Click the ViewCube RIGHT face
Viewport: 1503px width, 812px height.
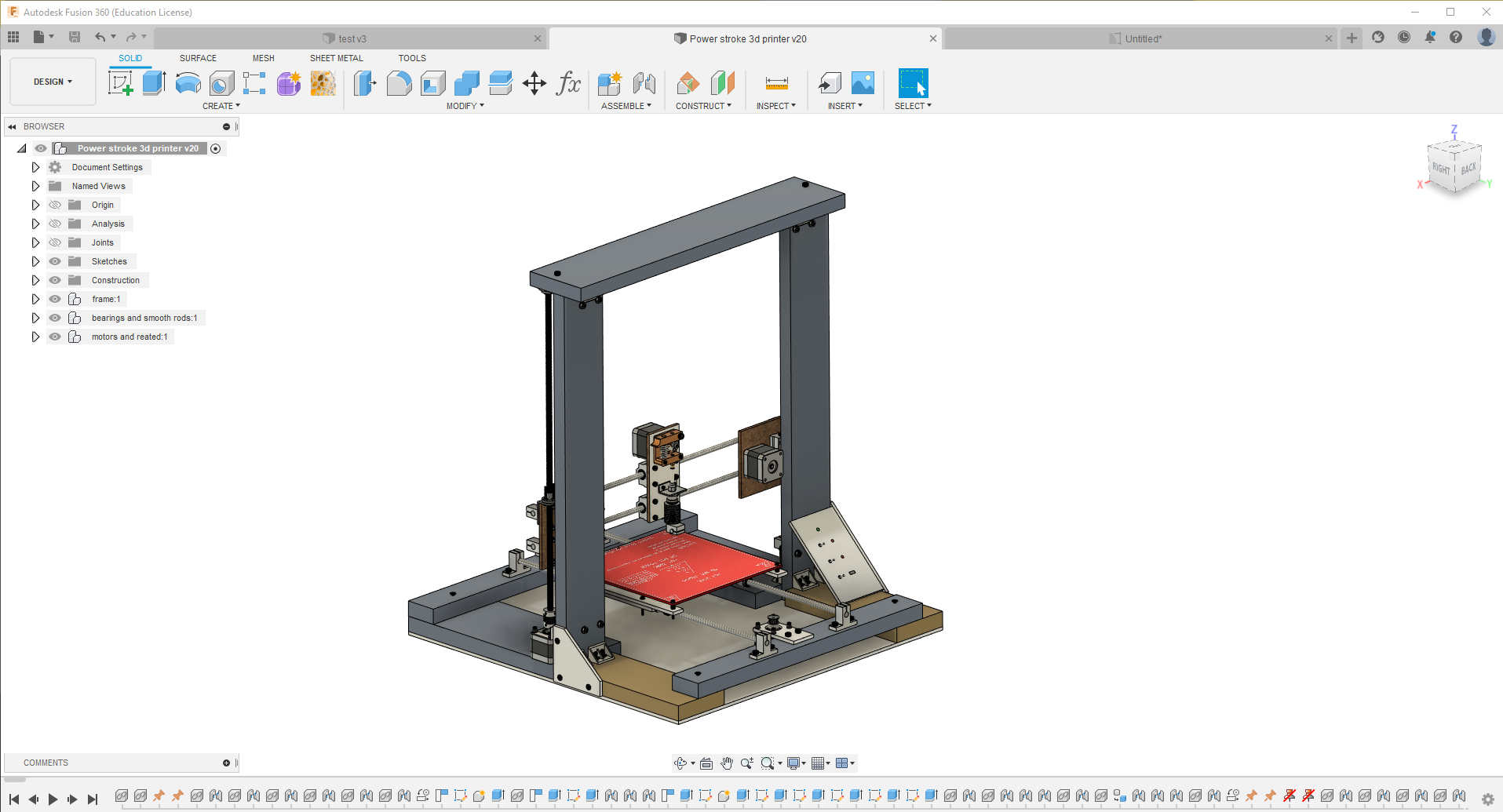[x=1441, y=169]
